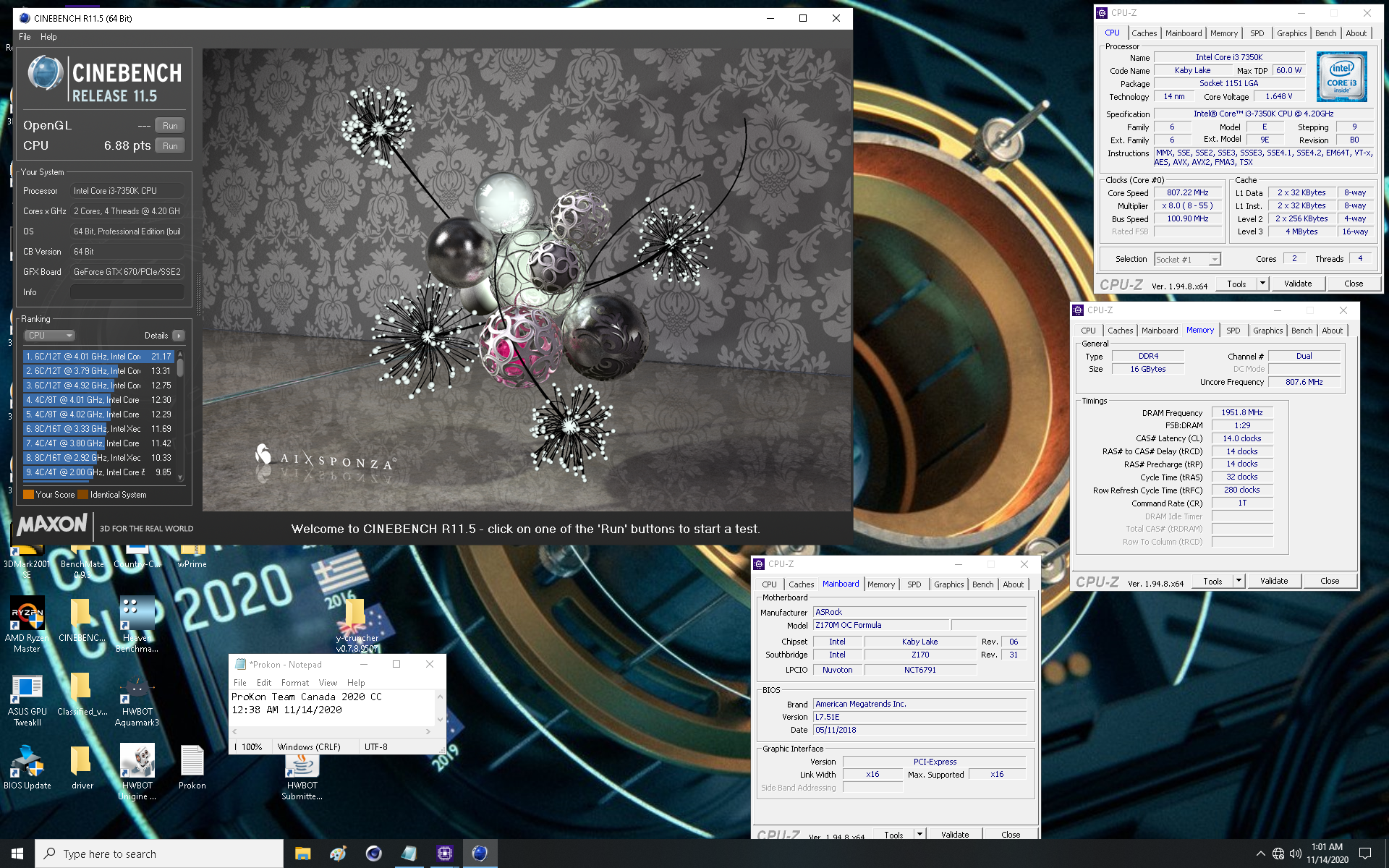Click the Notepad text area
The height and width of the screenshot is (868, 1389).
pyautogui.click(x=333, y=707)
